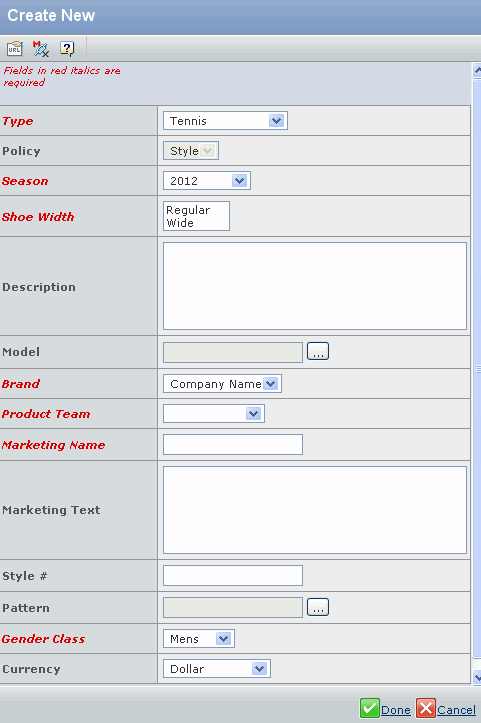Viewport: 481px width, 723px height.
Task: Open the Model browse ellipsis button
Action: [x=318, y=351]
